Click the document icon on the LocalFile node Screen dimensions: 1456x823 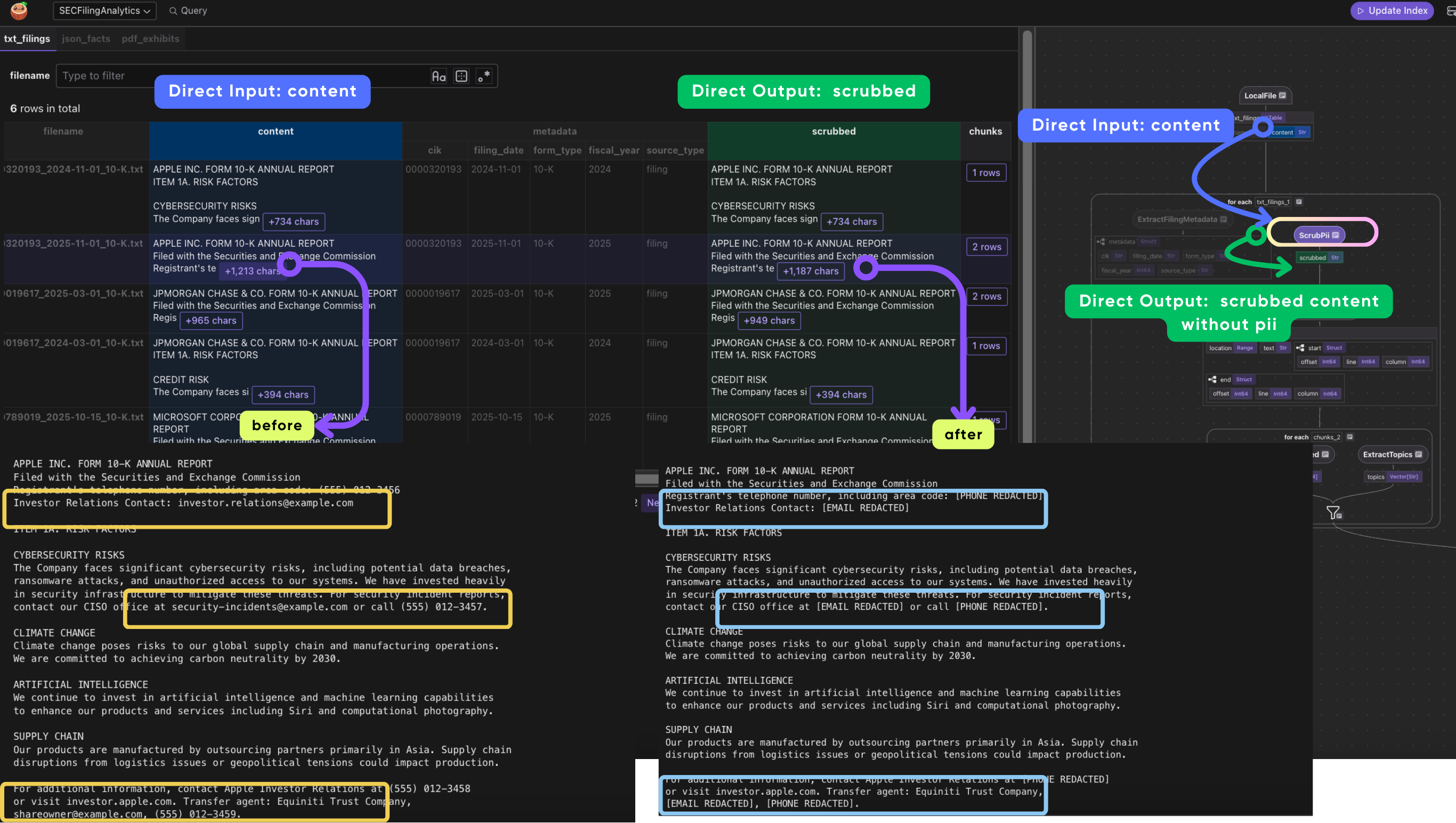point(1285,95)
